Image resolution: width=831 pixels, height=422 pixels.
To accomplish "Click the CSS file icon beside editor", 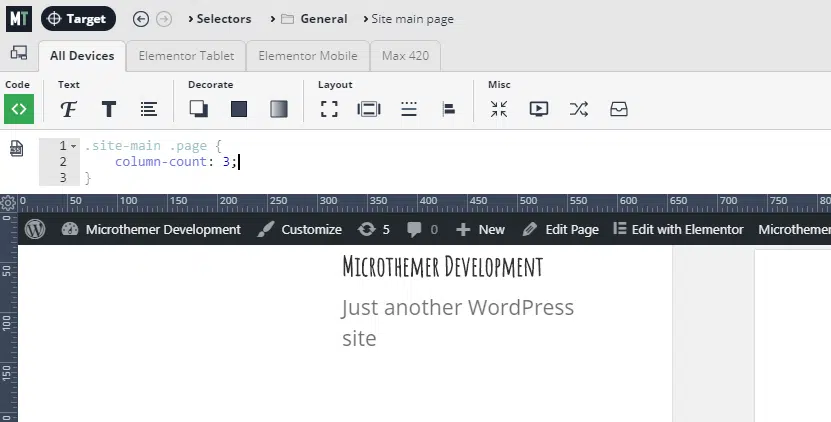I will tap(16, 148).
